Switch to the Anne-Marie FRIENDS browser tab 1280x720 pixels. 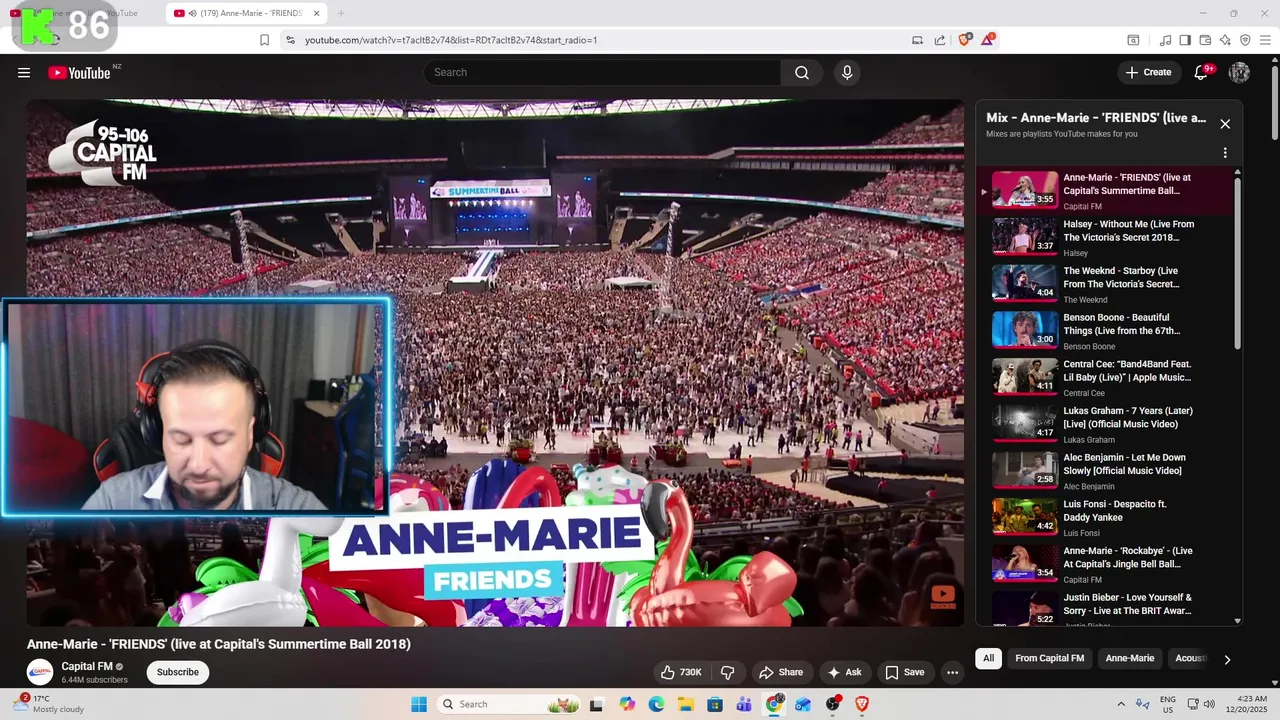247,13
